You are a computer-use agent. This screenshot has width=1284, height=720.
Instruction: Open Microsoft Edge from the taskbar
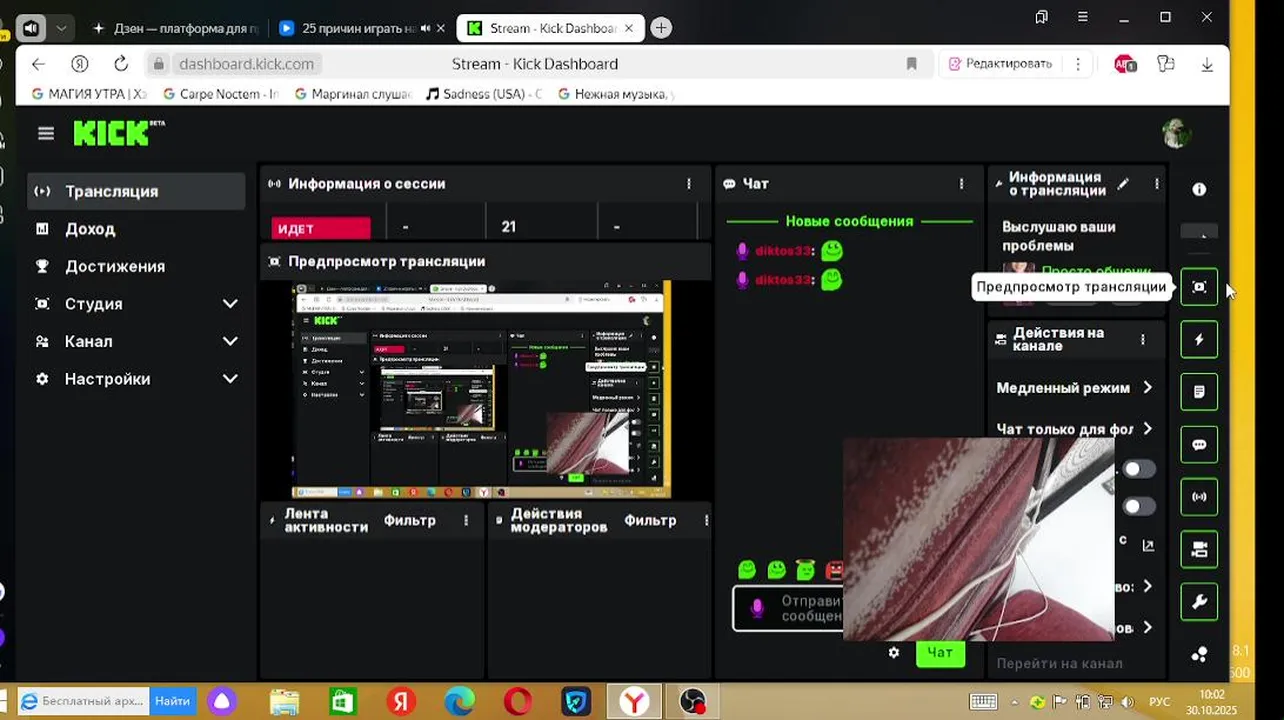tap(459, 702)
